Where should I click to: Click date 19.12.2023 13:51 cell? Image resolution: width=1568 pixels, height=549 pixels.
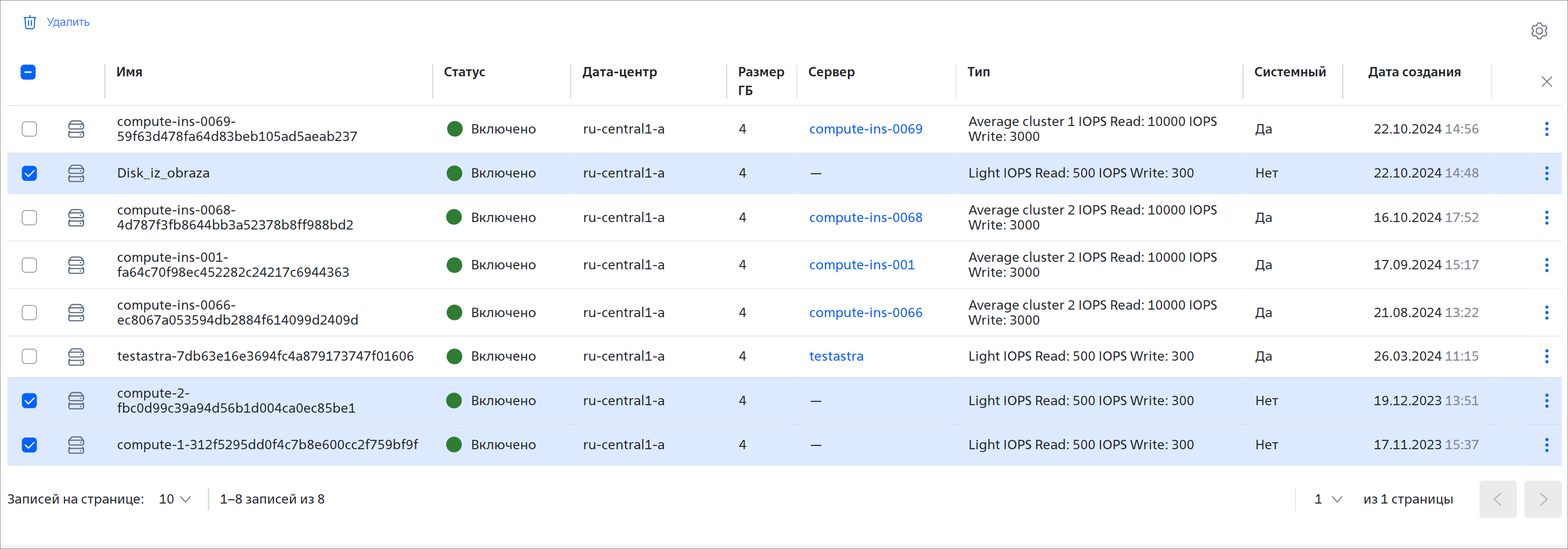[x=1426, y=401]
